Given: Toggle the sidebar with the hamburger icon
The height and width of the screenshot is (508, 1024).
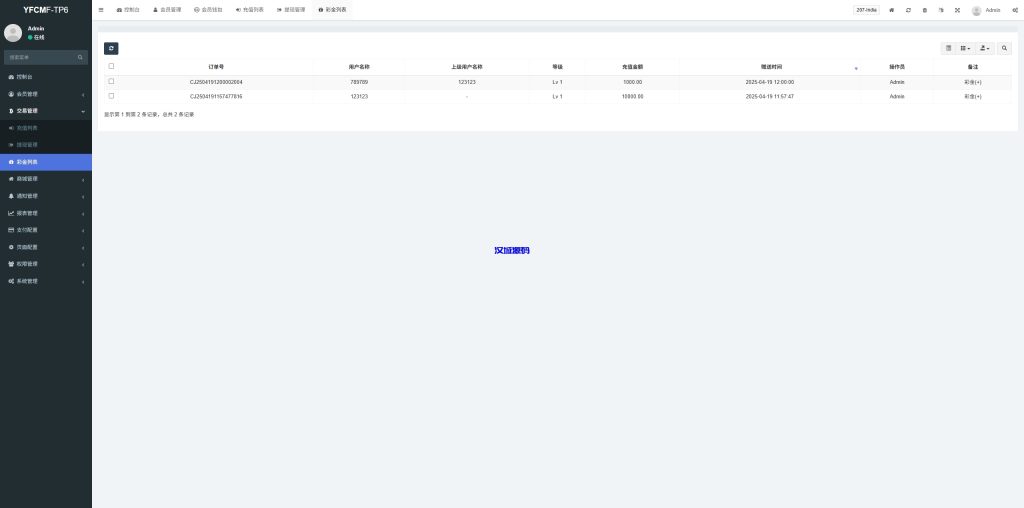Looking at the screenshot, I should [x=101, y=10].
